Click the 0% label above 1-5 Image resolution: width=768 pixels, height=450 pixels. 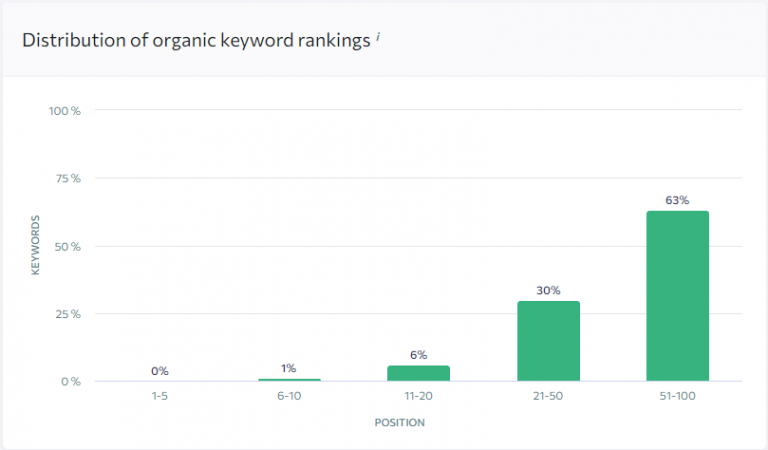click(160, 371)
